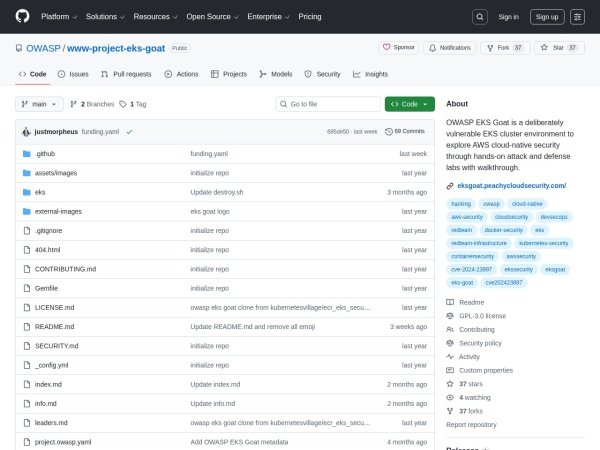Open the leaders.md file
600x450 pixels.
pos(51,423)
